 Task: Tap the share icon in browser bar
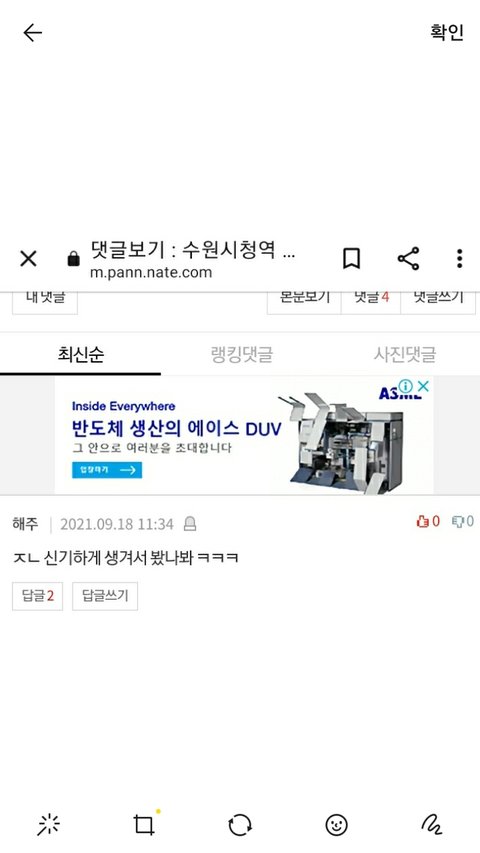point(408,258)
